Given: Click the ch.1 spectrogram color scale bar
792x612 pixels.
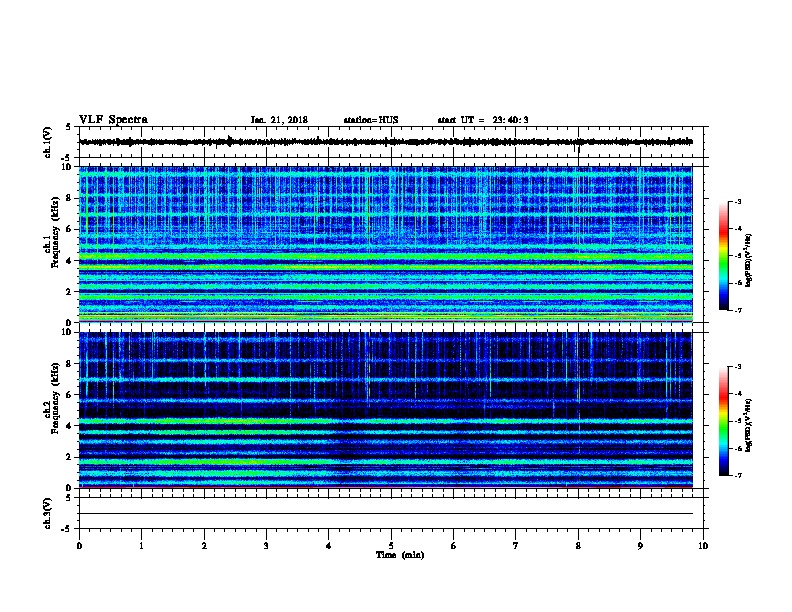Looking at the screenshot, I should [x=723, y=256].
